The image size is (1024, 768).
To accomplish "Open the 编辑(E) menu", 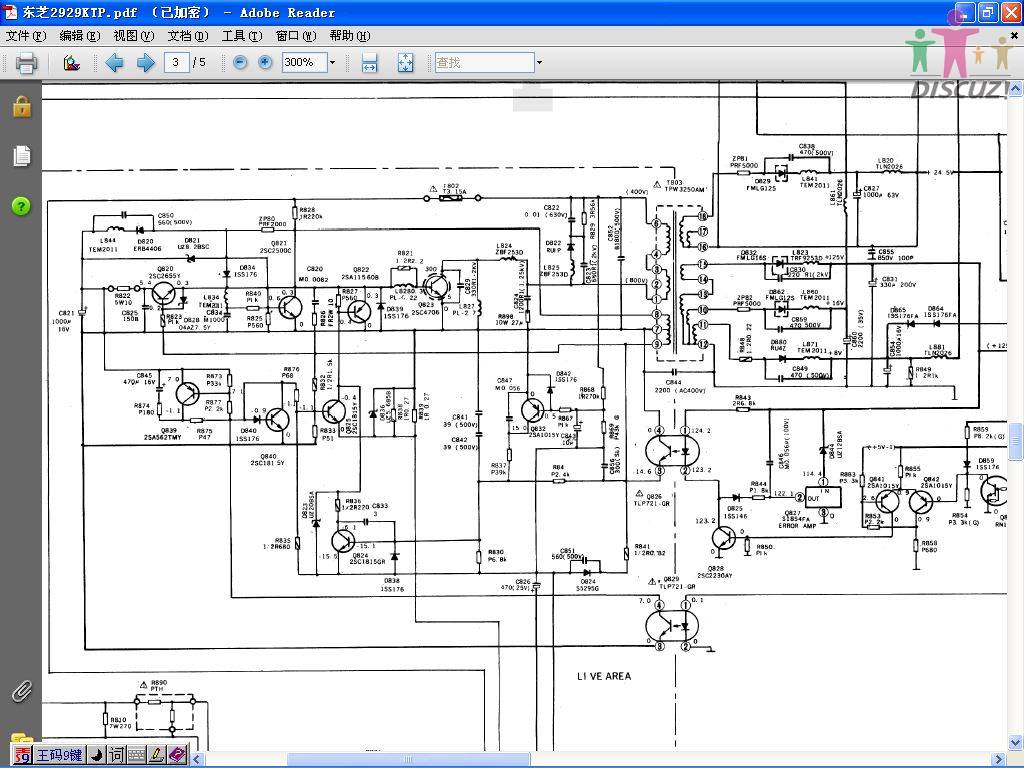I will pyautogui.click(x=80, y=35).
